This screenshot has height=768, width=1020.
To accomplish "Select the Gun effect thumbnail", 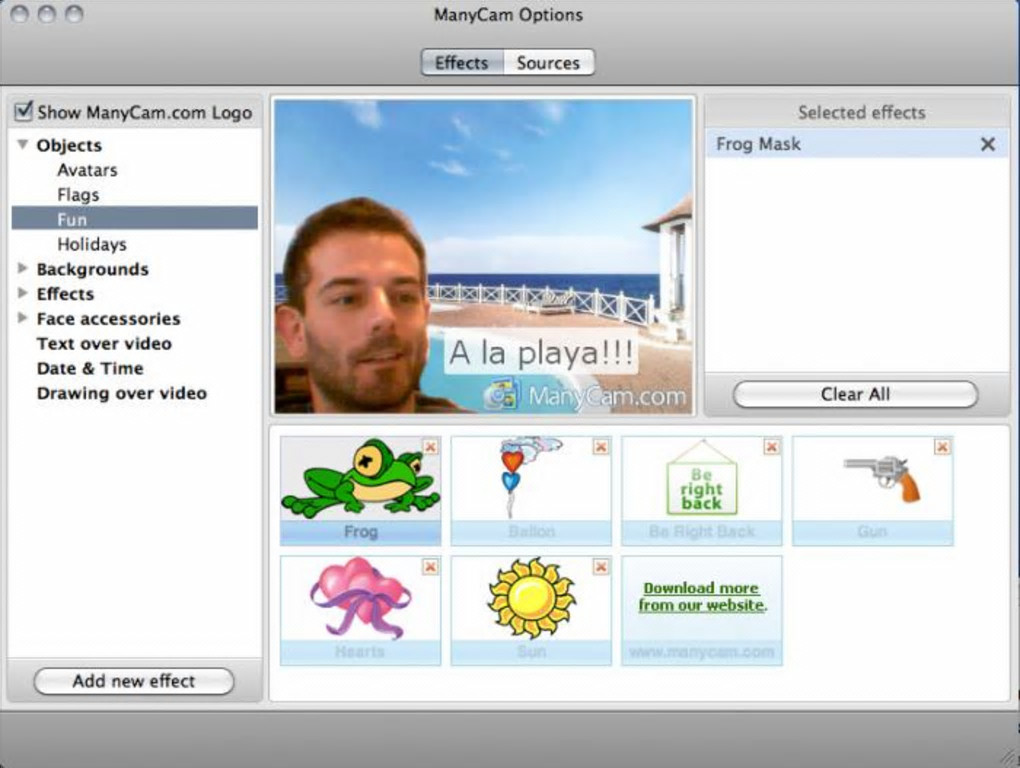I will [x=872, y=490].
